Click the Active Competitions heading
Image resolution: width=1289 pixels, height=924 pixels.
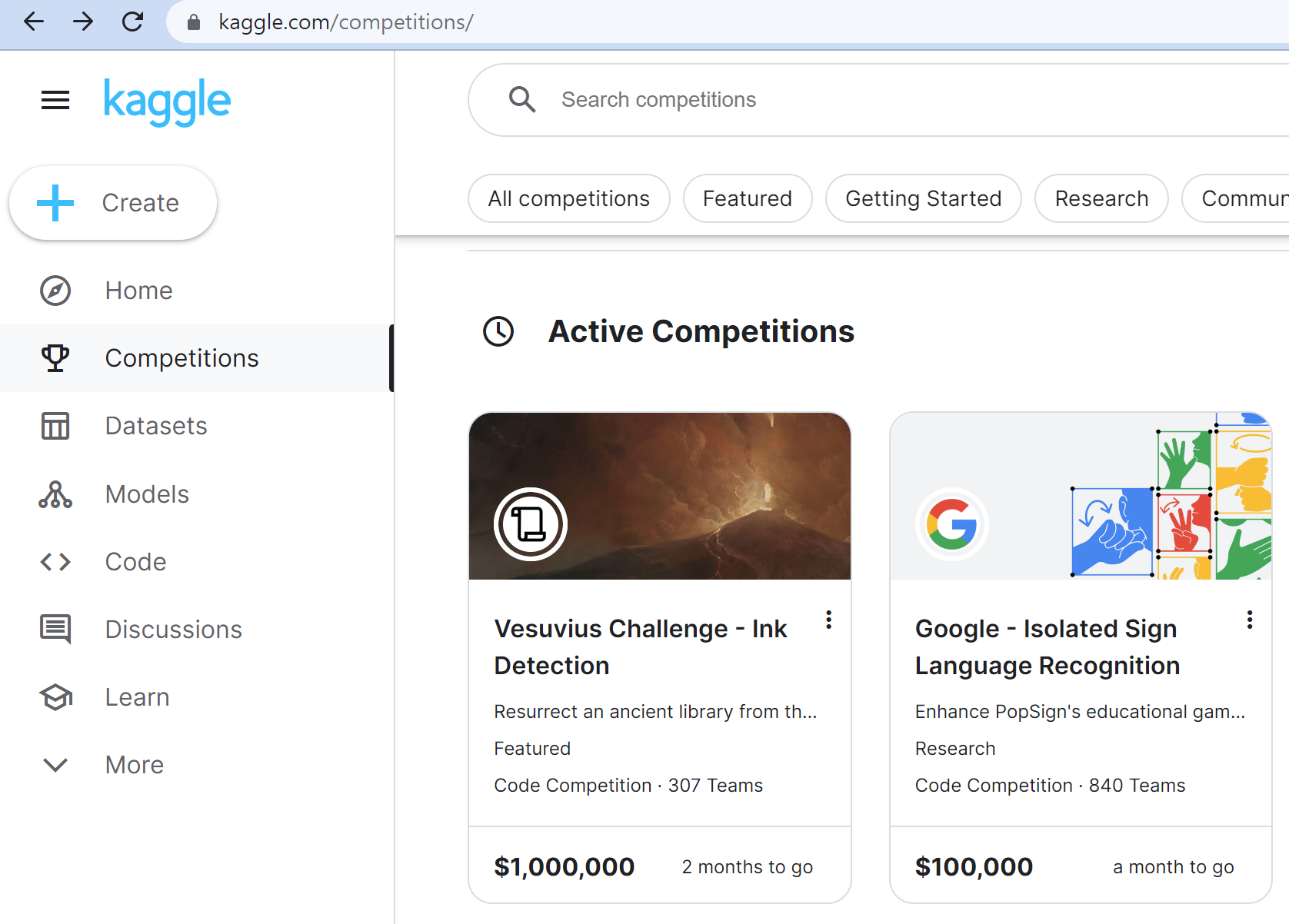coord(701,331)
